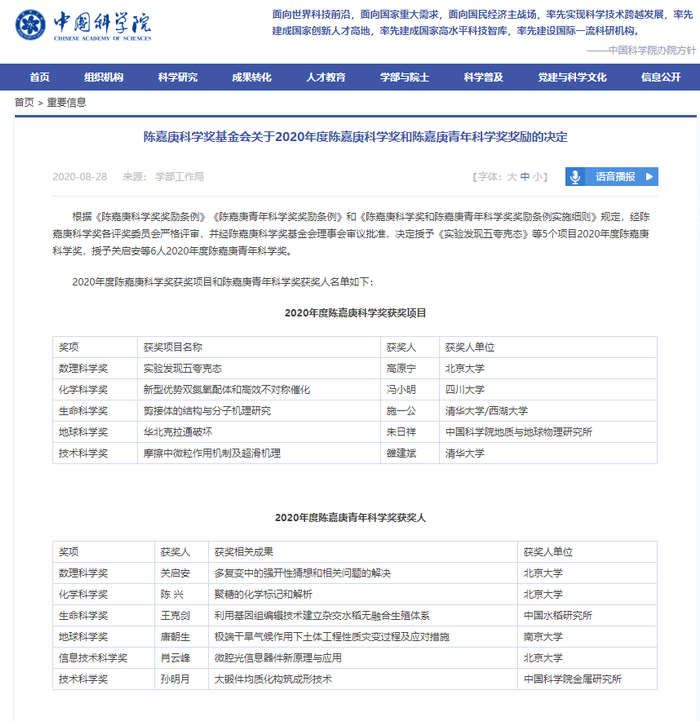Click heading 2020年度陈嘉庚科学奖获奖项目

click(x=355, y=313)
